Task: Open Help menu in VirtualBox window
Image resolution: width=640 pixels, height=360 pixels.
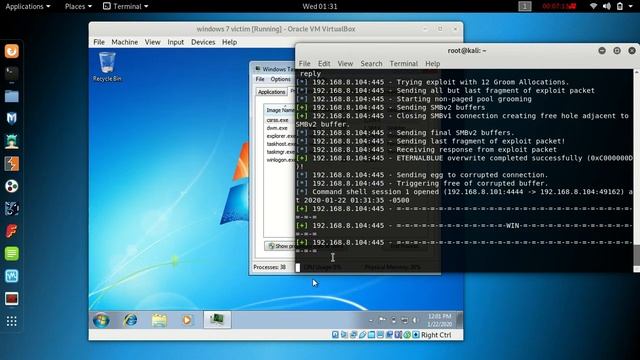Action: (x=229, y=42)
